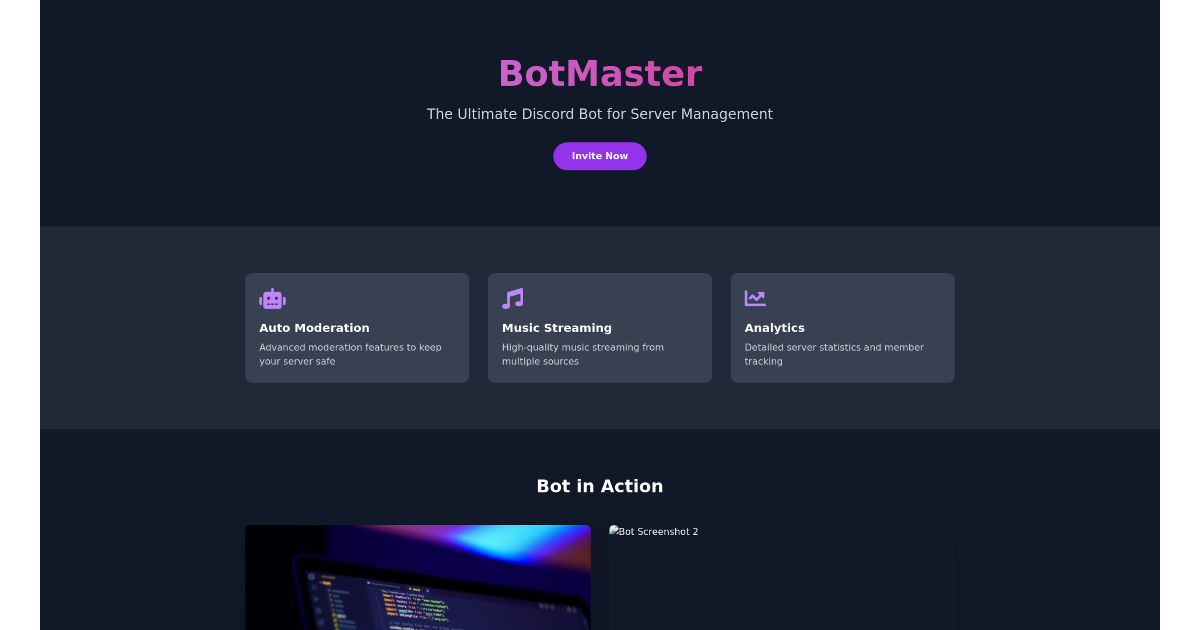Select the Analytics feature card
This screenshot has width=1200, height=630.
pyautogui.click(x=842, y=327)
